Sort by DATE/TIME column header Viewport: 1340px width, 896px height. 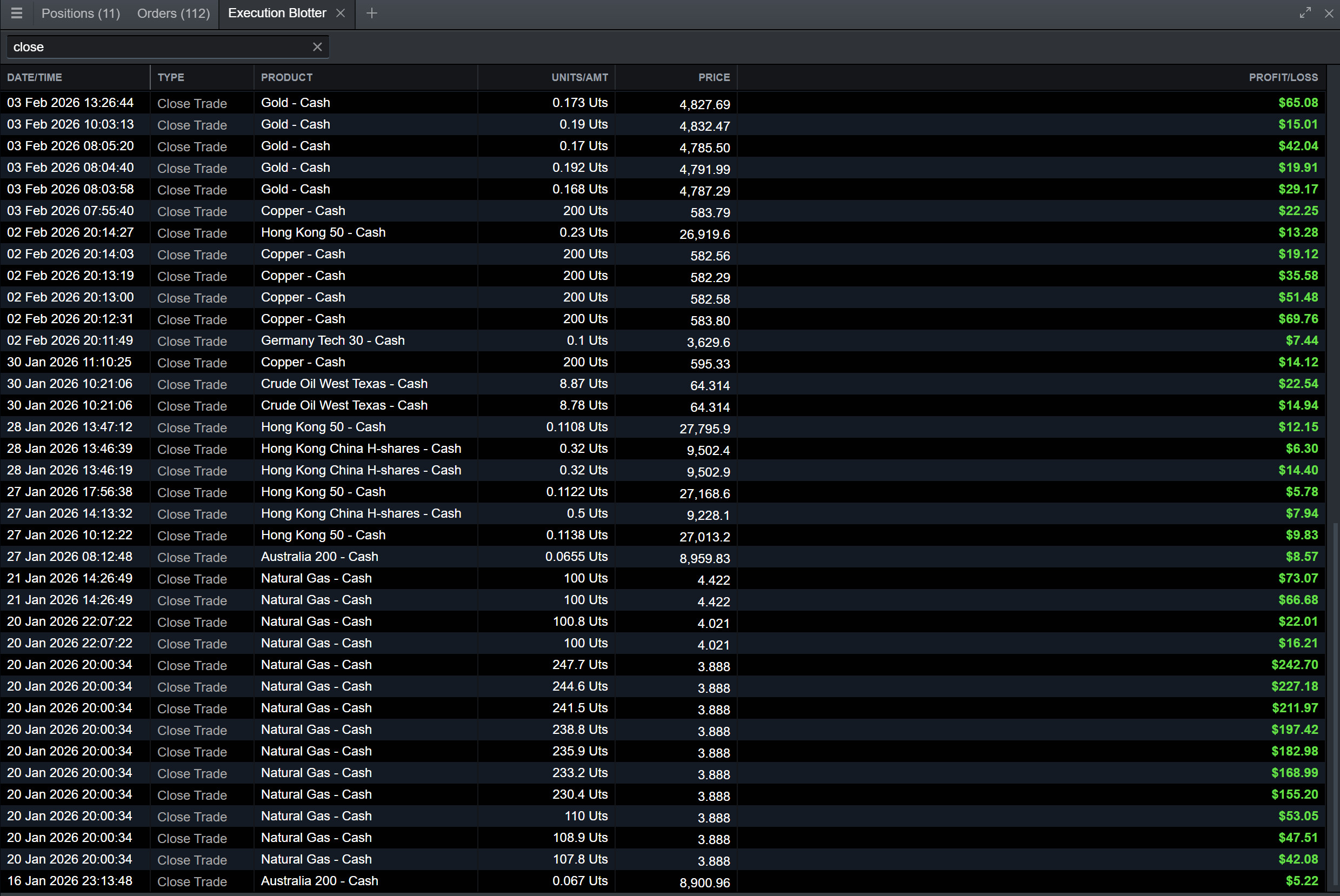pos(34,77)
